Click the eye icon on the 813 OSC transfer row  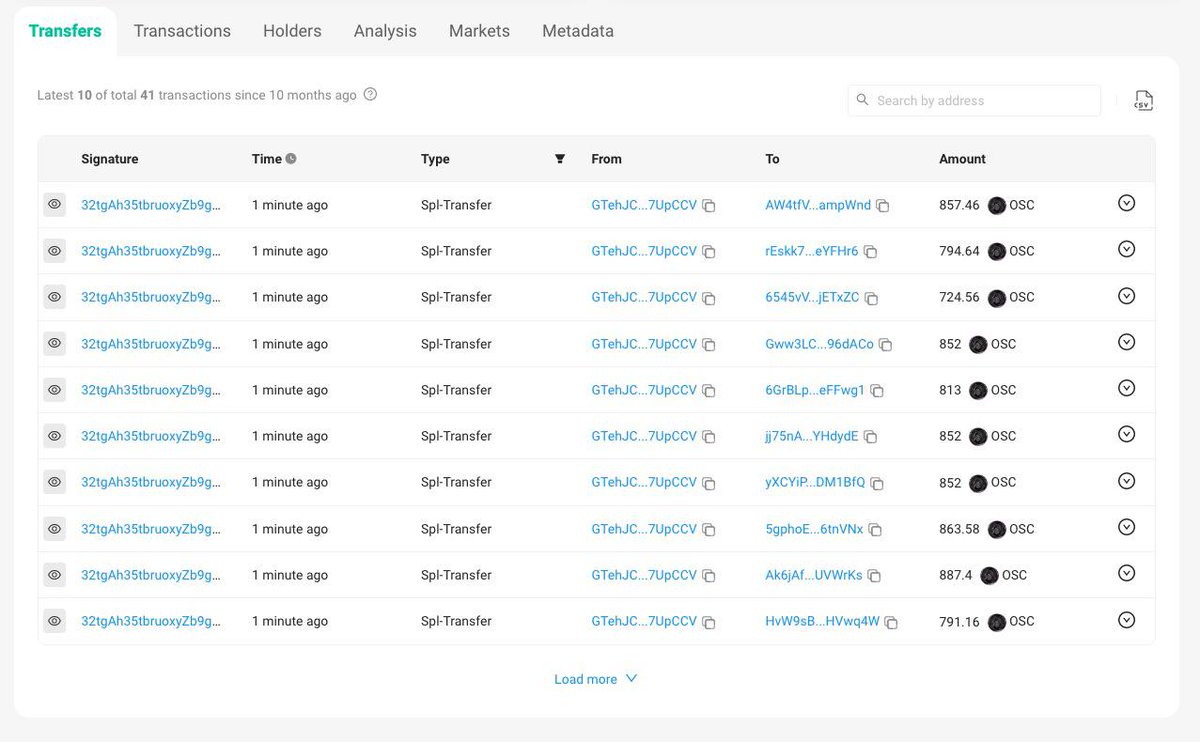pos(54,389)
